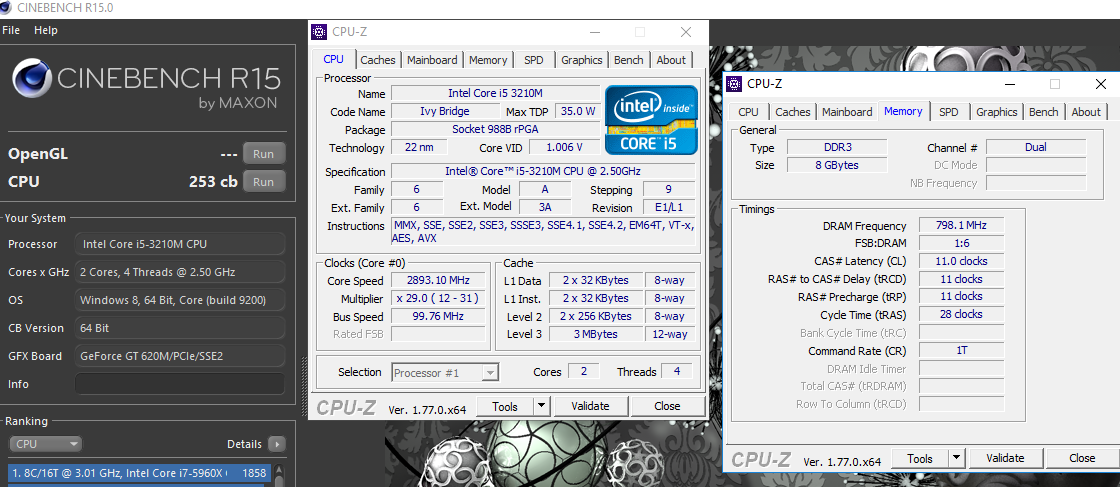This screenshot has width=1120, height=487.
Task: Switch to the CPU tab in right CPU-Z
Action: tap(748, 112)
